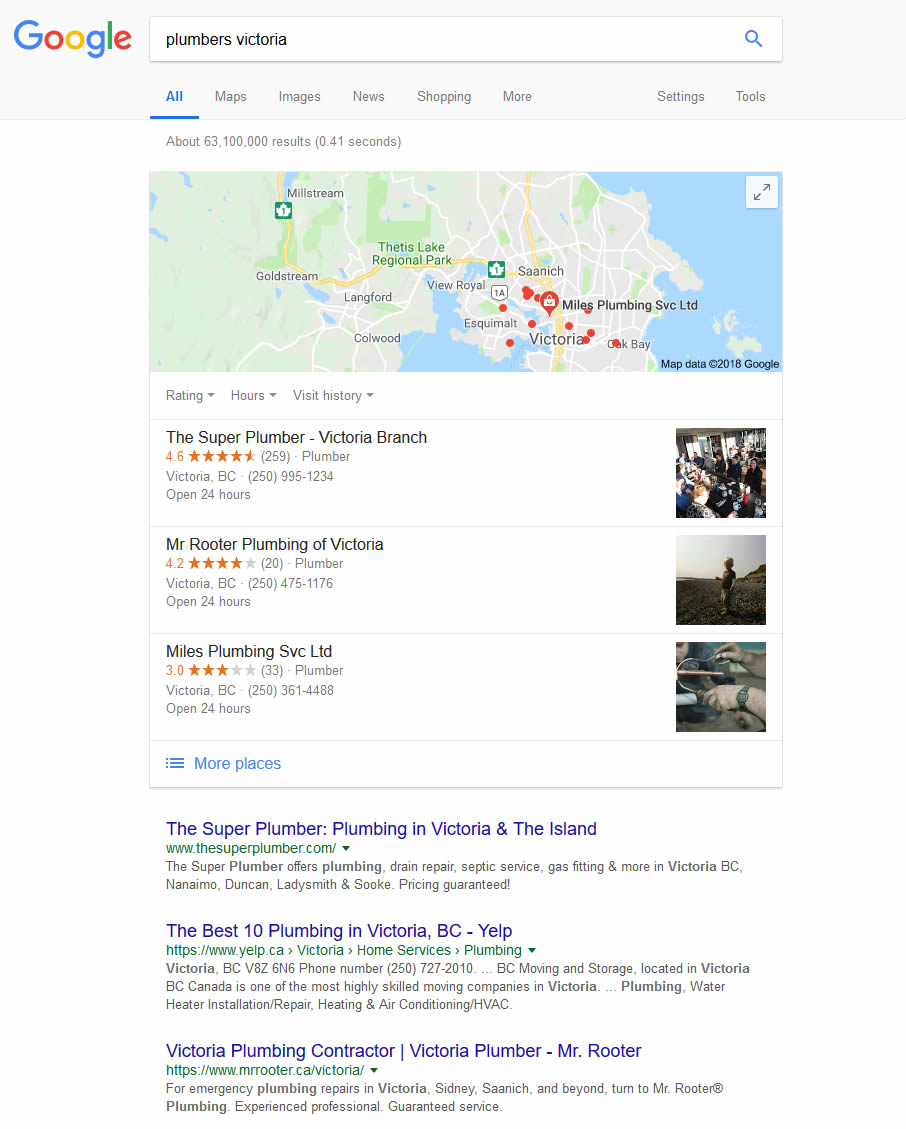Open the Best 10 Plumbing Yelp result
Image resolution: width=906 pixels, height=1129 pixels.
point(338,931)
